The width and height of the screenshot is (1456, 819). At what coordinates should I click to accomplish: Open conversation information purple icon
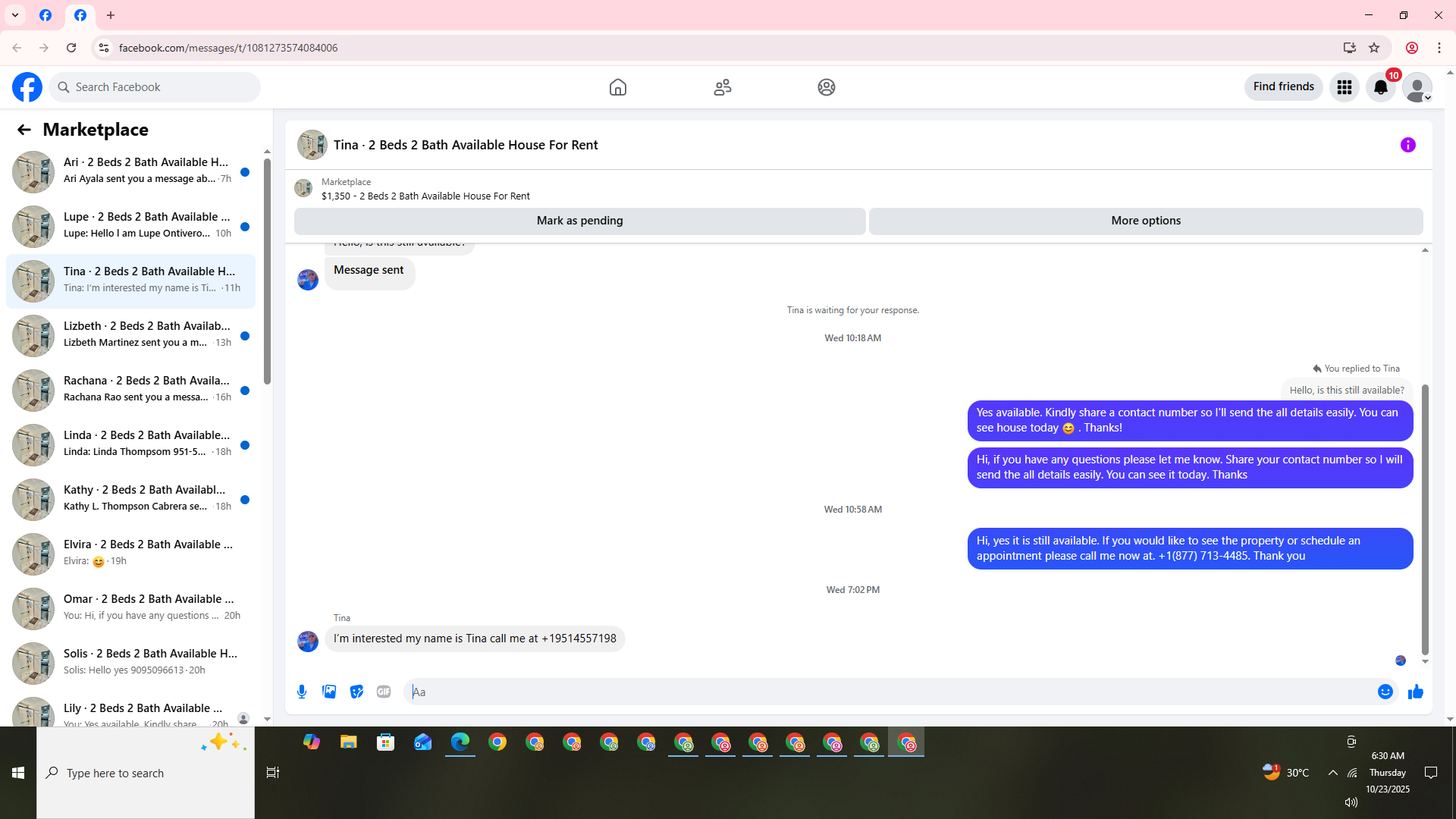[x=1407, y=145]
